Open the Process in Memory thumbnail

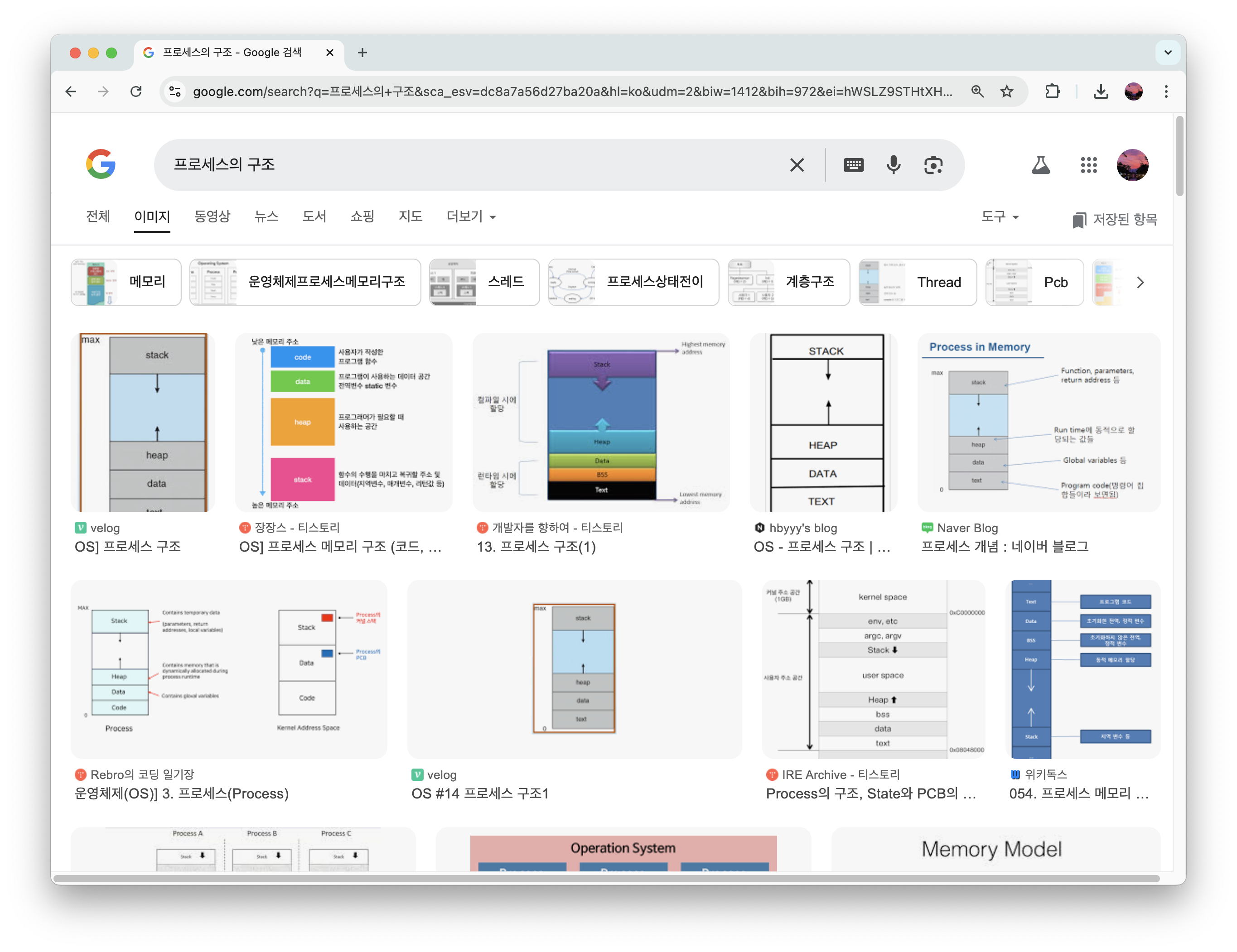pos(1038,422)
